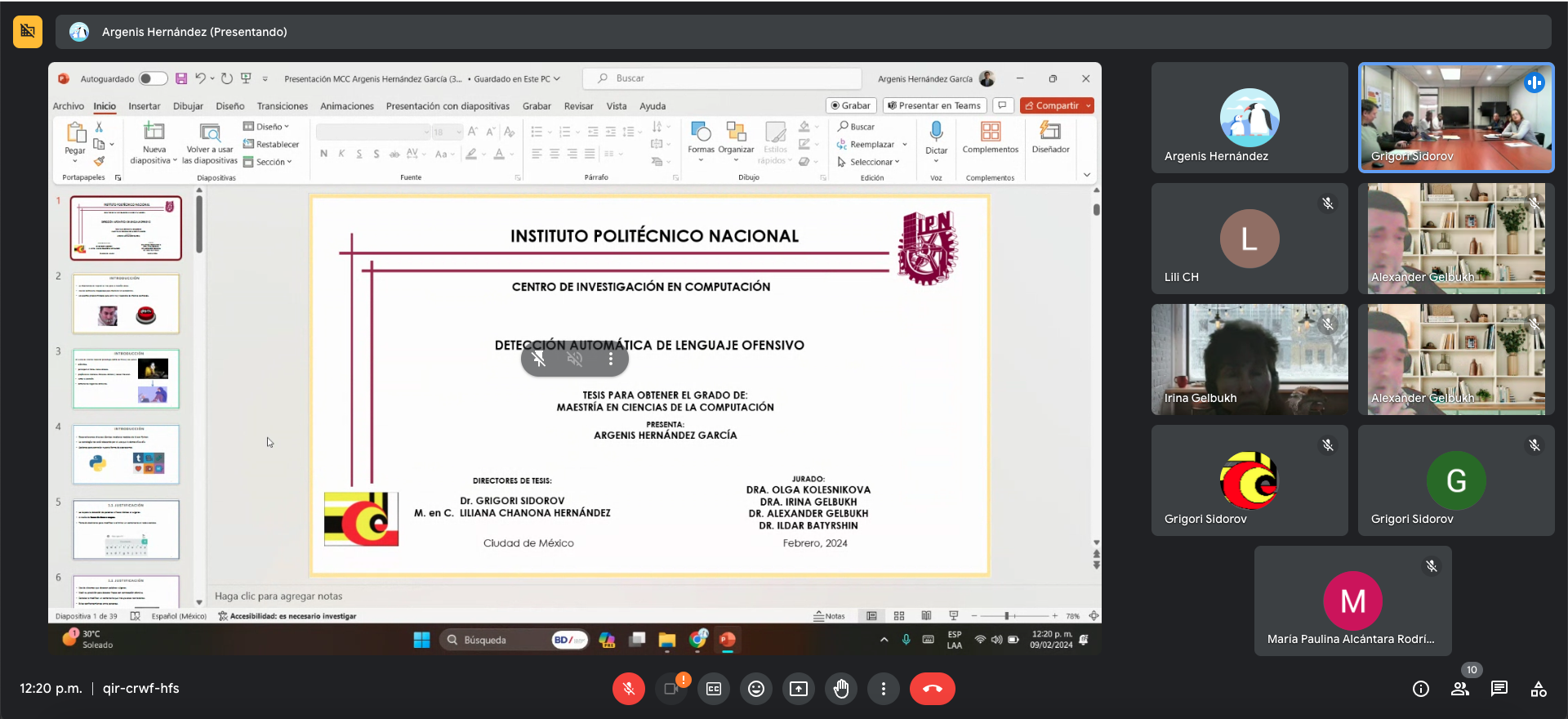
Task: Show hidden tray icons chevron
Action: [884, 640]
